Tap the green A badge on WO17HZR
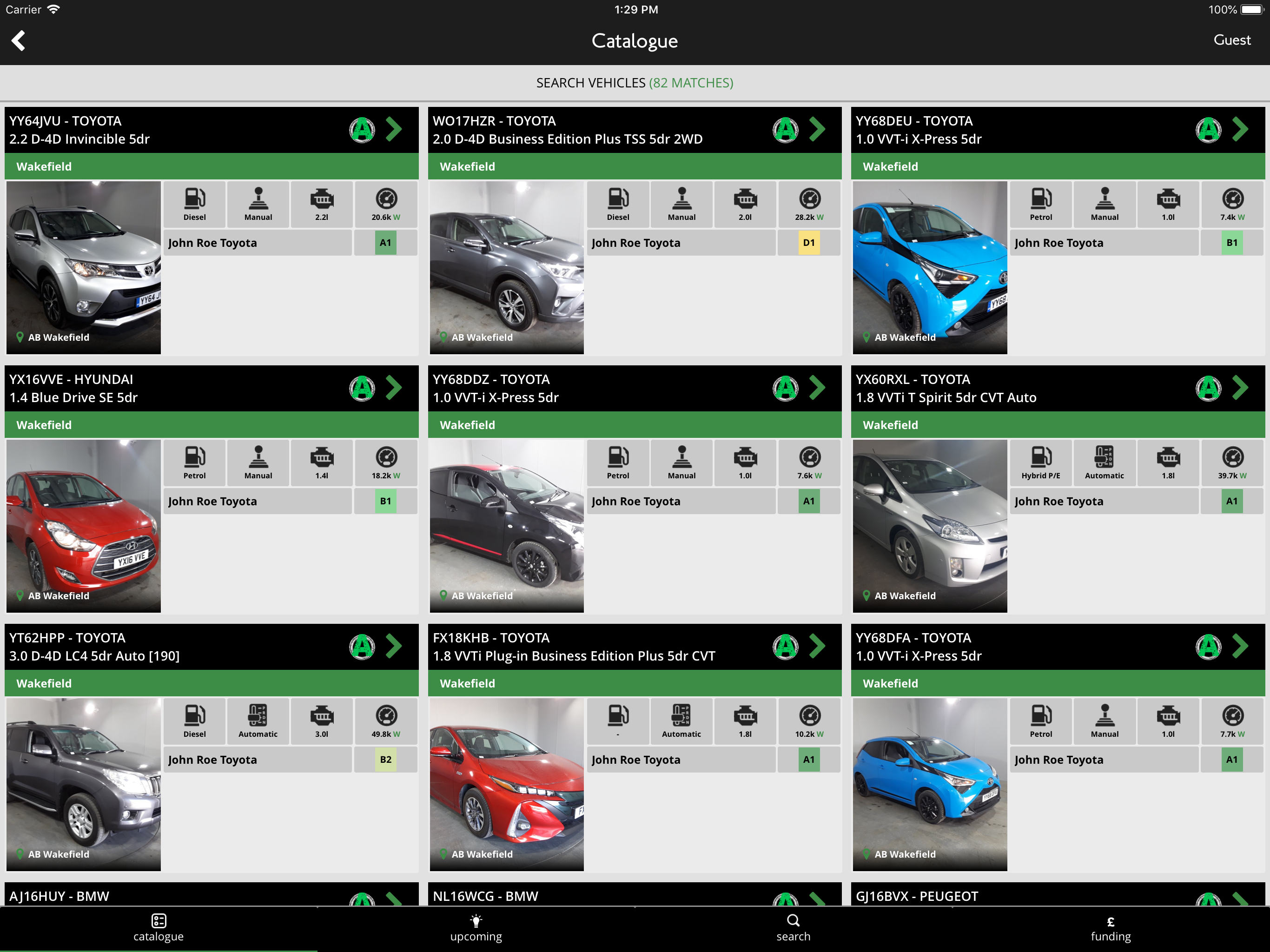 coord(786,130)
